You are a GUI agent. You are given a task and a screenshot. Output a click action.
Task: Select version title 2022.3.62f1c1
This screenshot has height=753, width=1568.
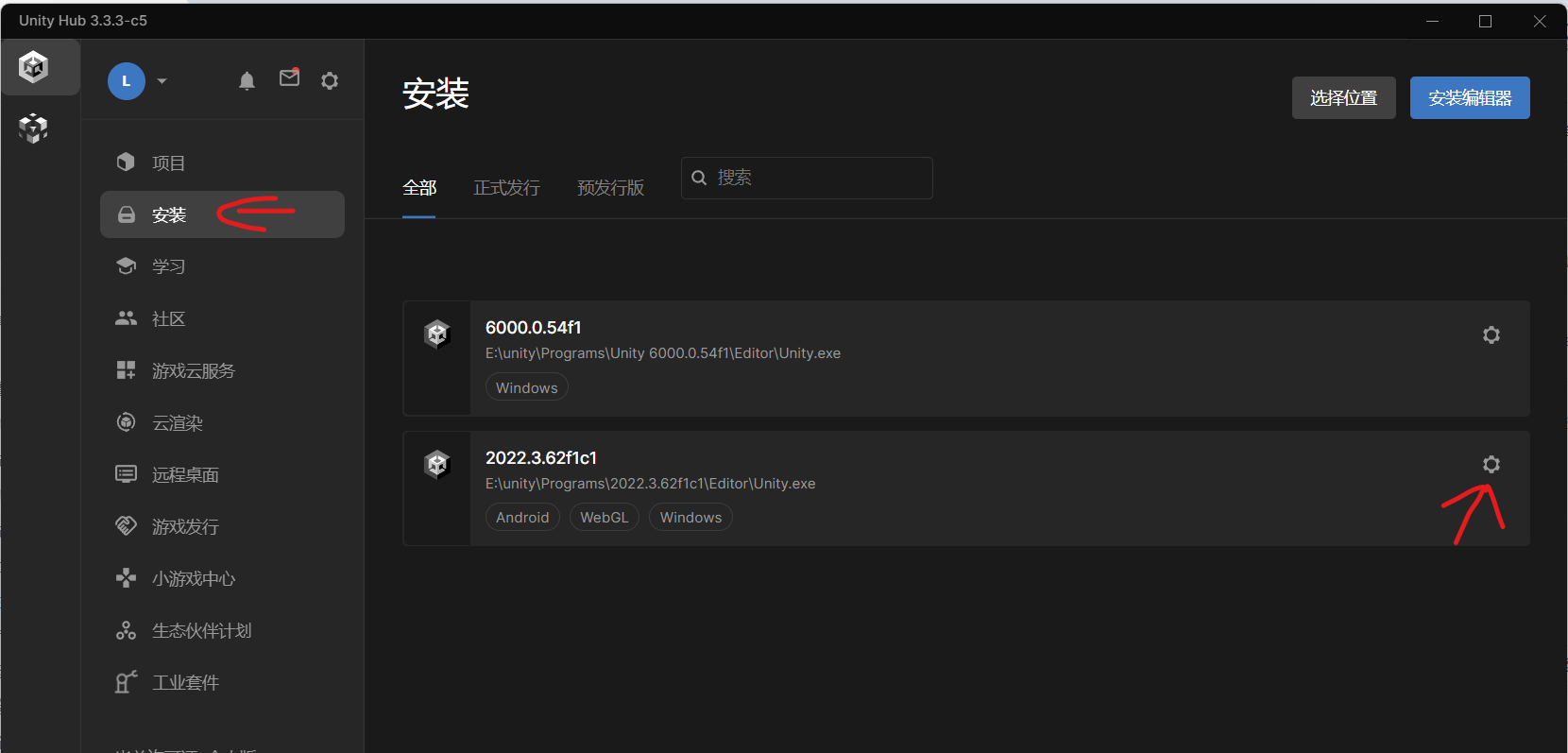[x=541, y=458]
